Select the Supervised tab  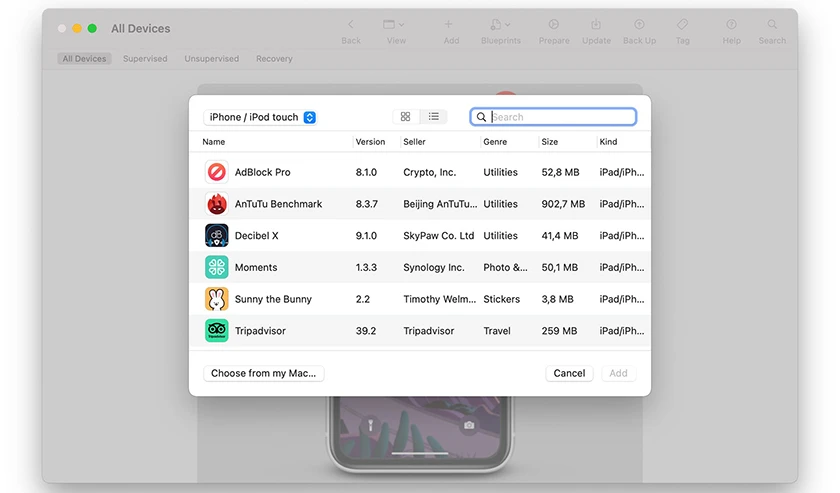click(x=145, y=58)
